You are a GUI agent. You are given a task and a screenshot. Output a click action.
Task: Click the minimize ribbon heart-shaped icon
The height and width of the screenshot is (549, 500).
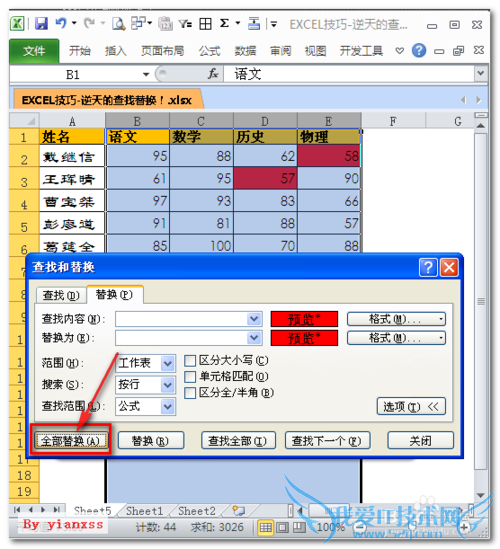coord(400,51)
